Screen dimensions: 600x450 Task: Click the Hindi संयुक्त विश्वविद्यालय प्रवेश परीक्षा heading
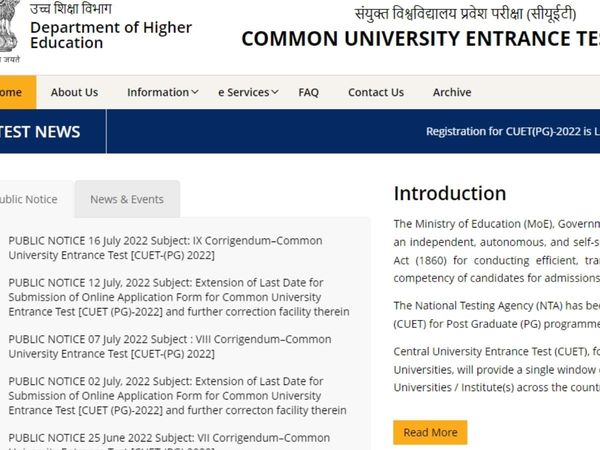click(x=466, y=14)
